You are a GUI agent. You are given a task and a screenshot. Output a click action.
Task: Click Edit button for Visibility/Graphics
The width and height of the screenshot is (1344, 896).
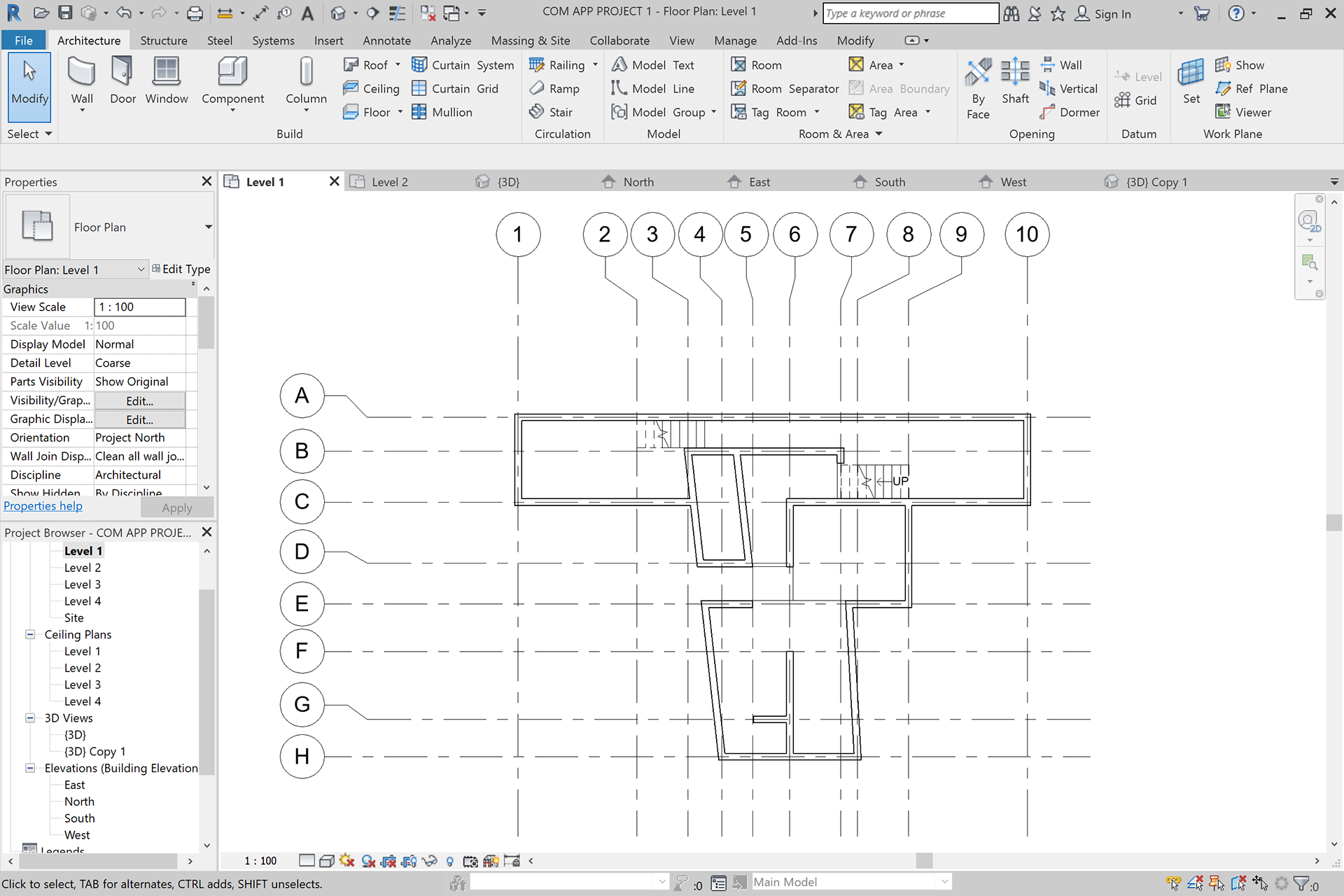coord(139,400)
